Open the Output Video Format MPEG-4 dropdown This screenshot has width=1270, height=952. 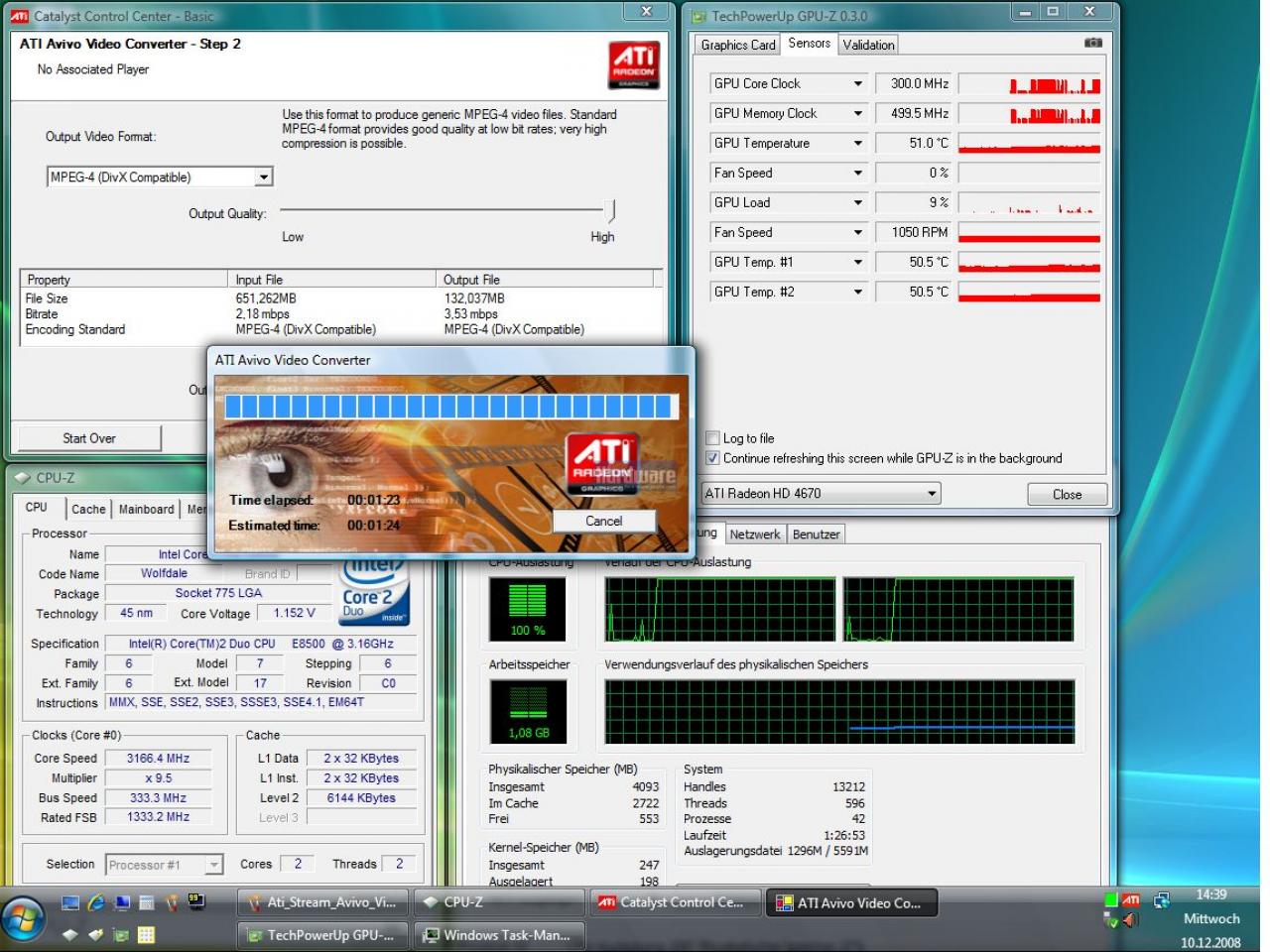[x=264, y=178]
